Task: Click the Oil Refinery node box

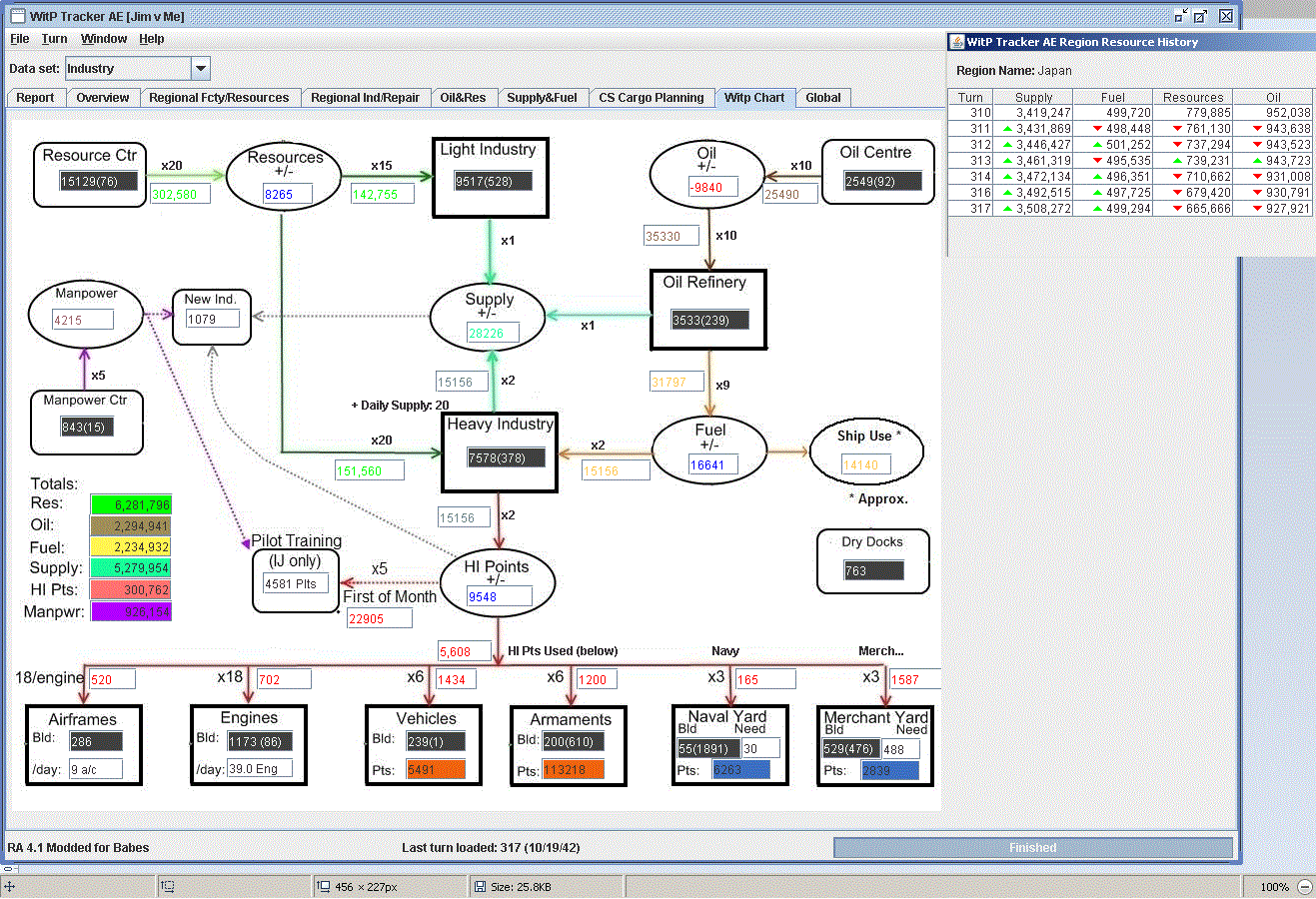Action: 707,310
